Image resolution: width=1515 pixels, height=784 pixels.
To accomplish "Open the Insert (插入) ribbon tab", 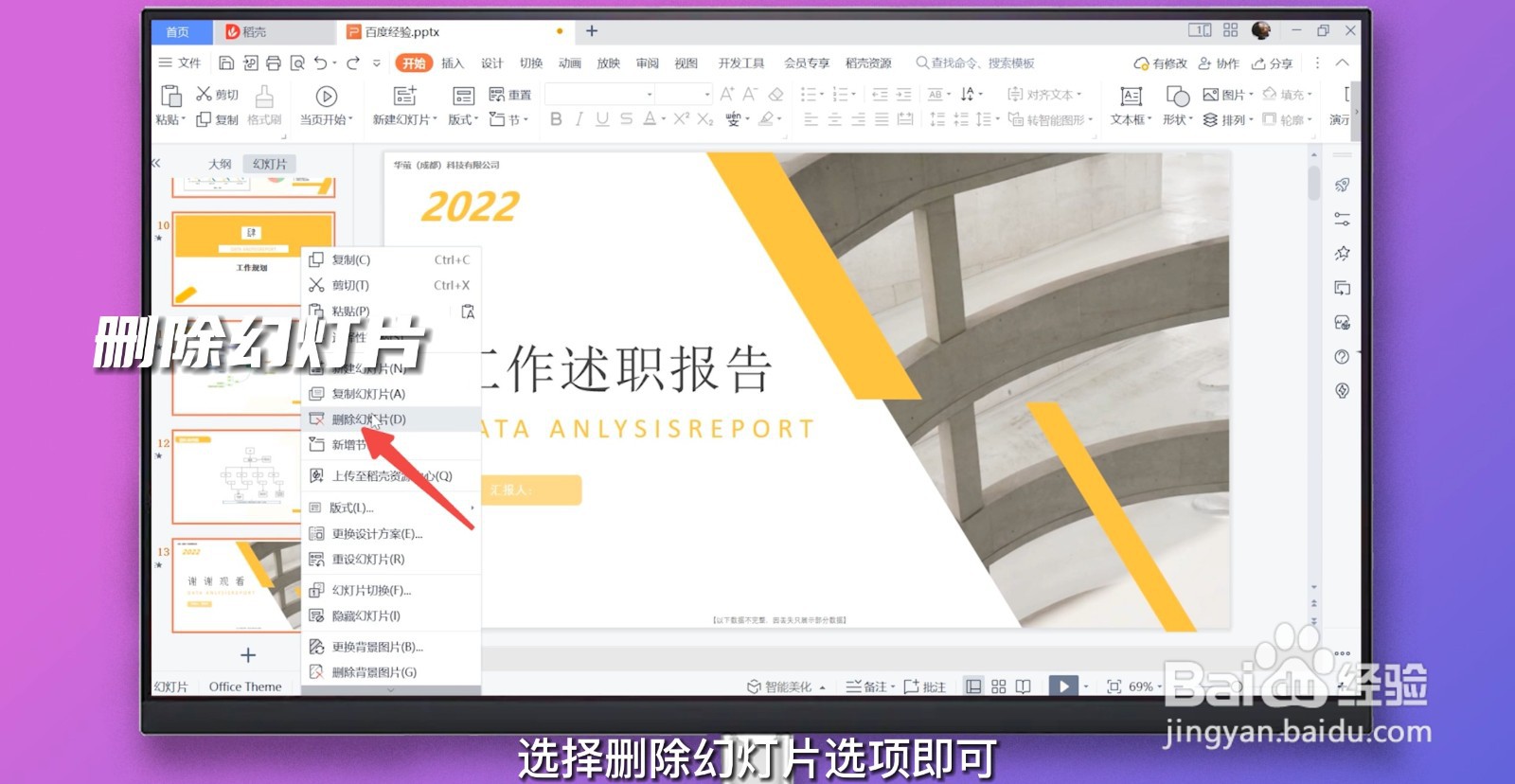I will (453, 63).
